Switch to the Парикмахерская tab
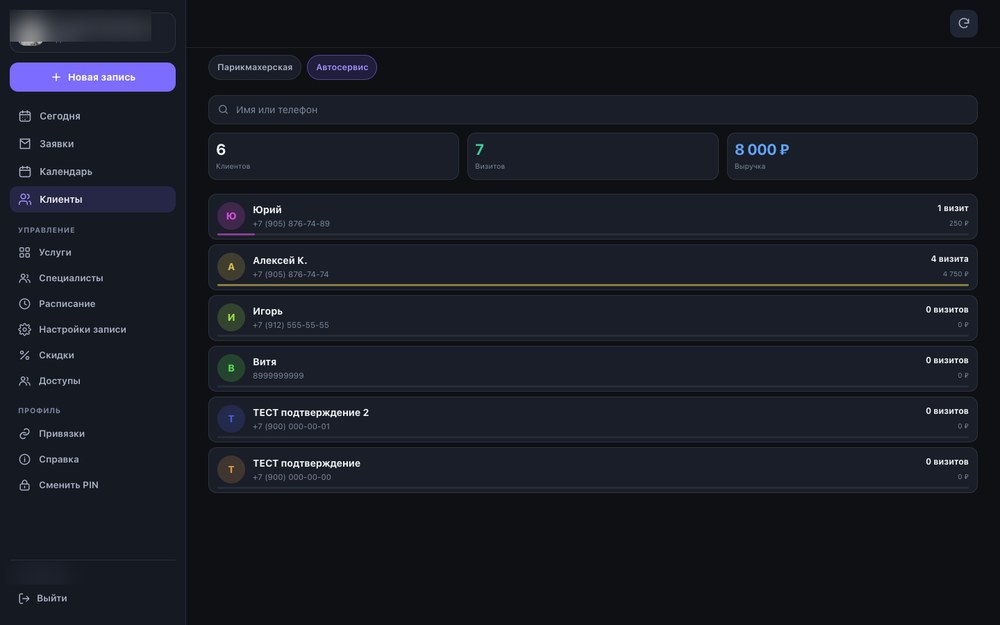Viewport: 1000px width, 625px height. (x=254, y=67)
